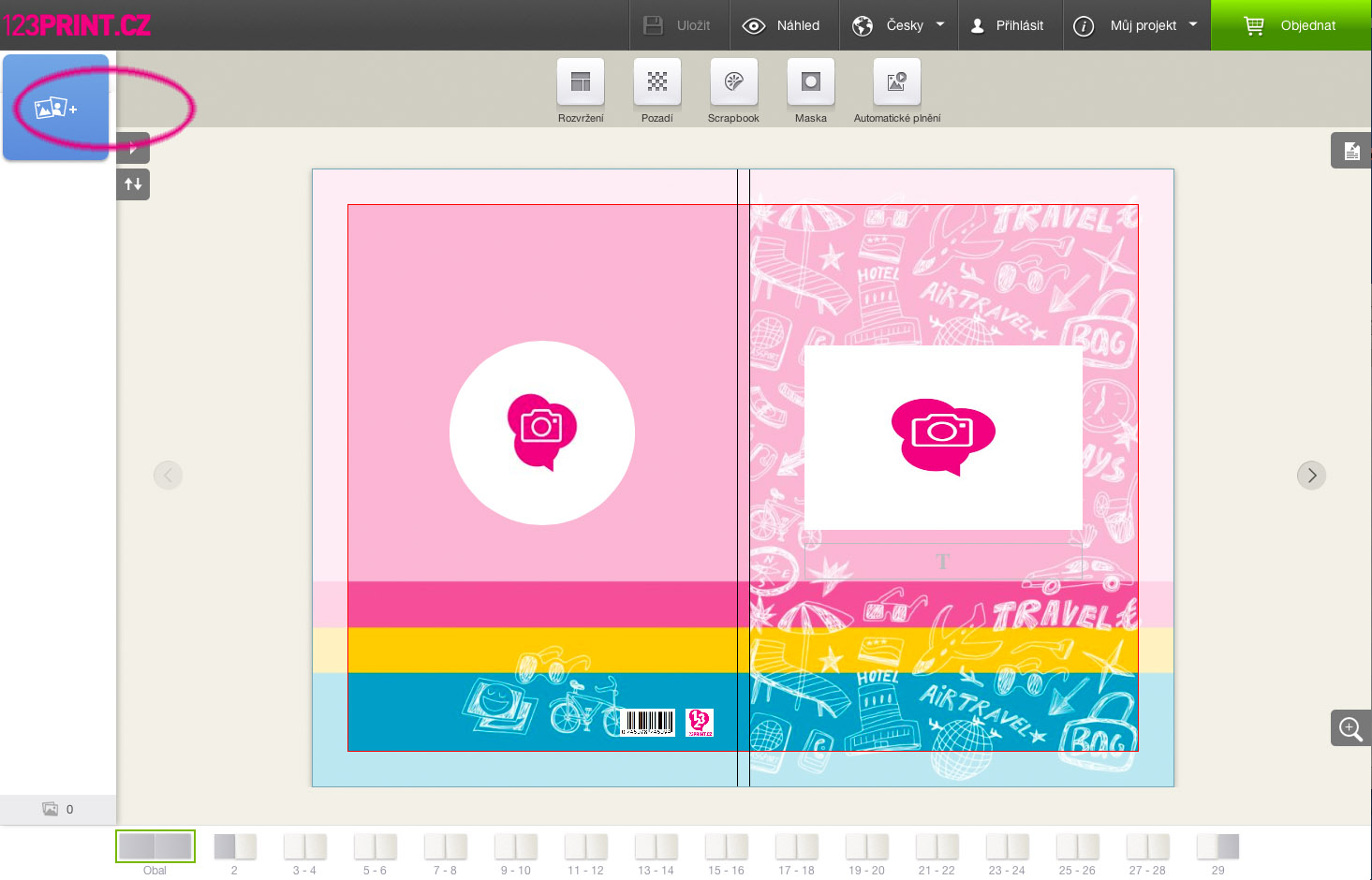This screenshot has height=880, width=1372.
Task: Click the green Objednat order button
Action: (x=1291, y=25)
